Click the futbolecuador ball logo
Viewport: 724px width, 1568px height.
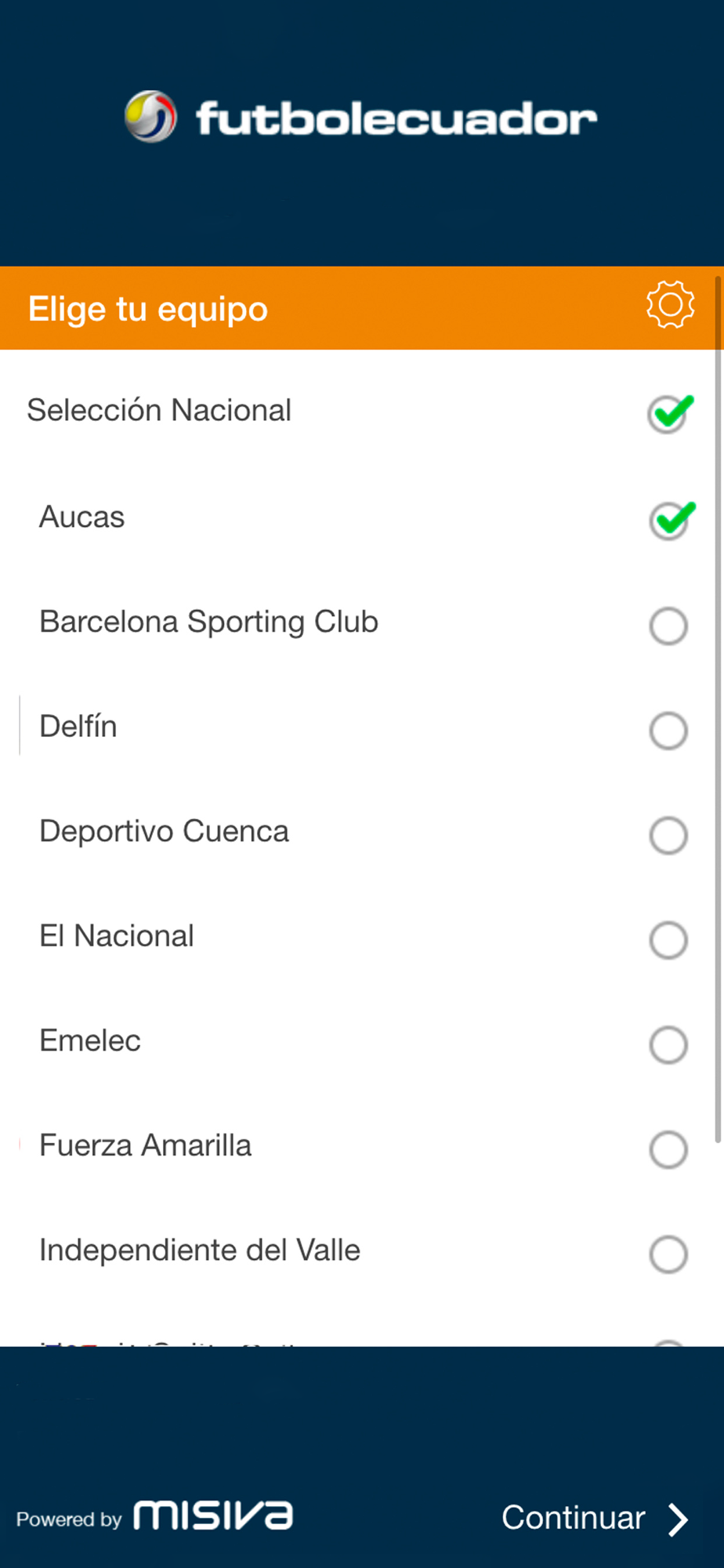click(x=150, y=116)
